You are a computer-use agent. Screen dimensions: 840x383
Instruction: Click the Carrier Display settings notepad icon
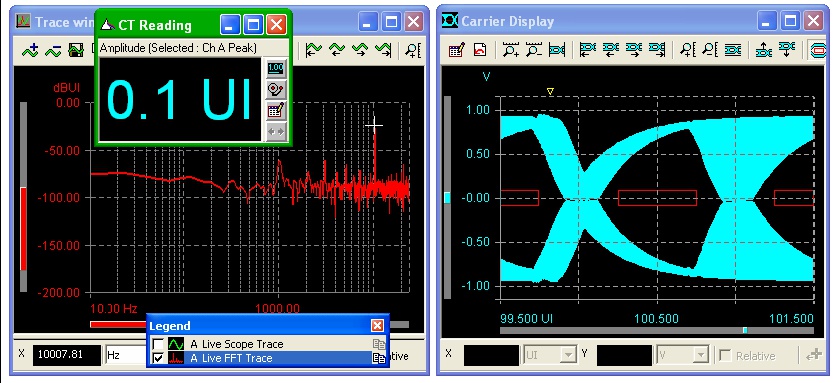pyautogui.click(x=456, y=50)
